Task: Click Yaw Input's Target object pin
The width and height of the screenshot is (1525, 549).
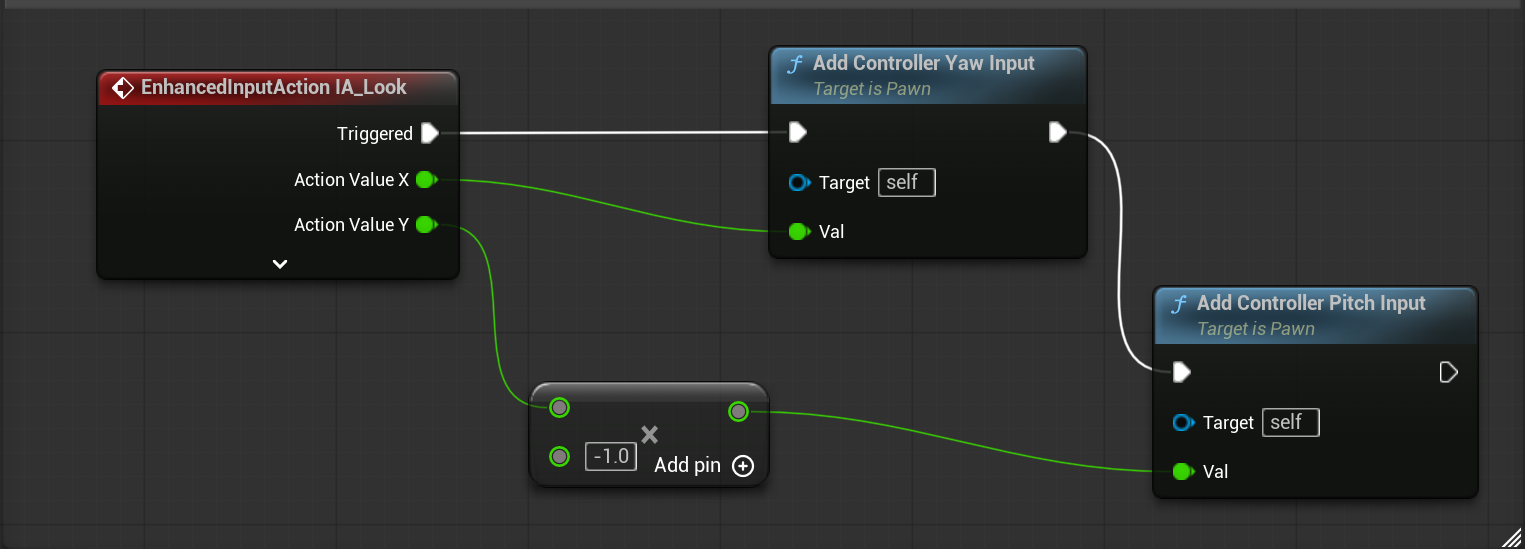Action: coord(799,183)
